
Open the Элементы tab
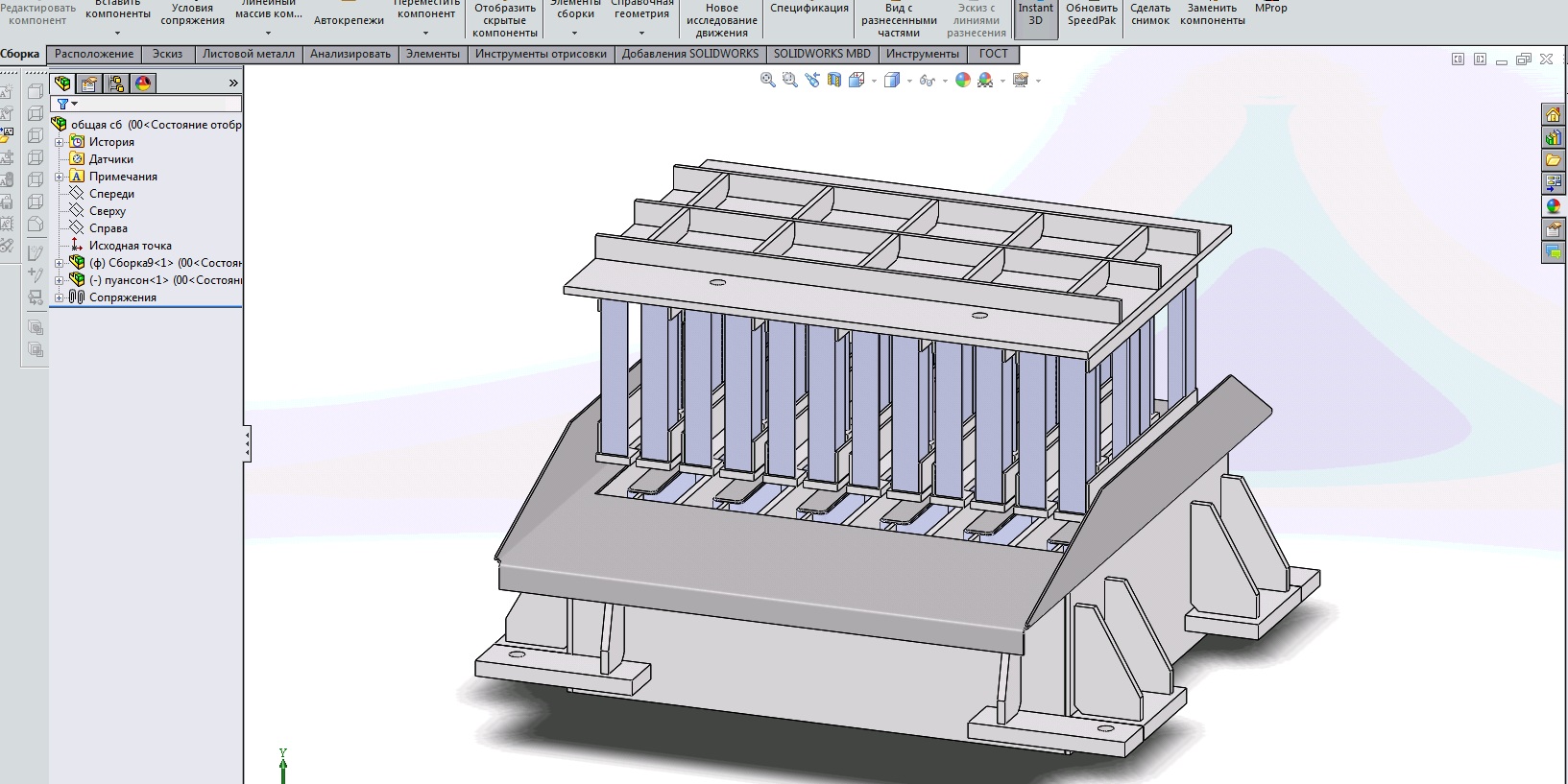click(x=433, y=54)
